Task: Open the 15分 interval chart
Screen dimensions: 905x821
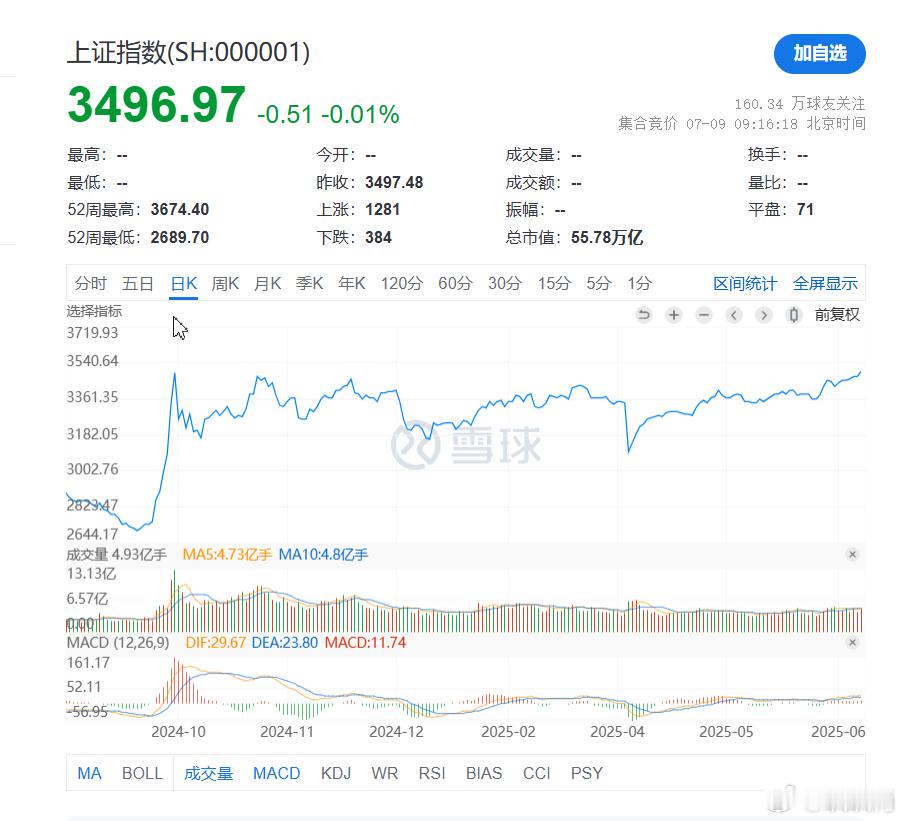Action: (554, 283)
